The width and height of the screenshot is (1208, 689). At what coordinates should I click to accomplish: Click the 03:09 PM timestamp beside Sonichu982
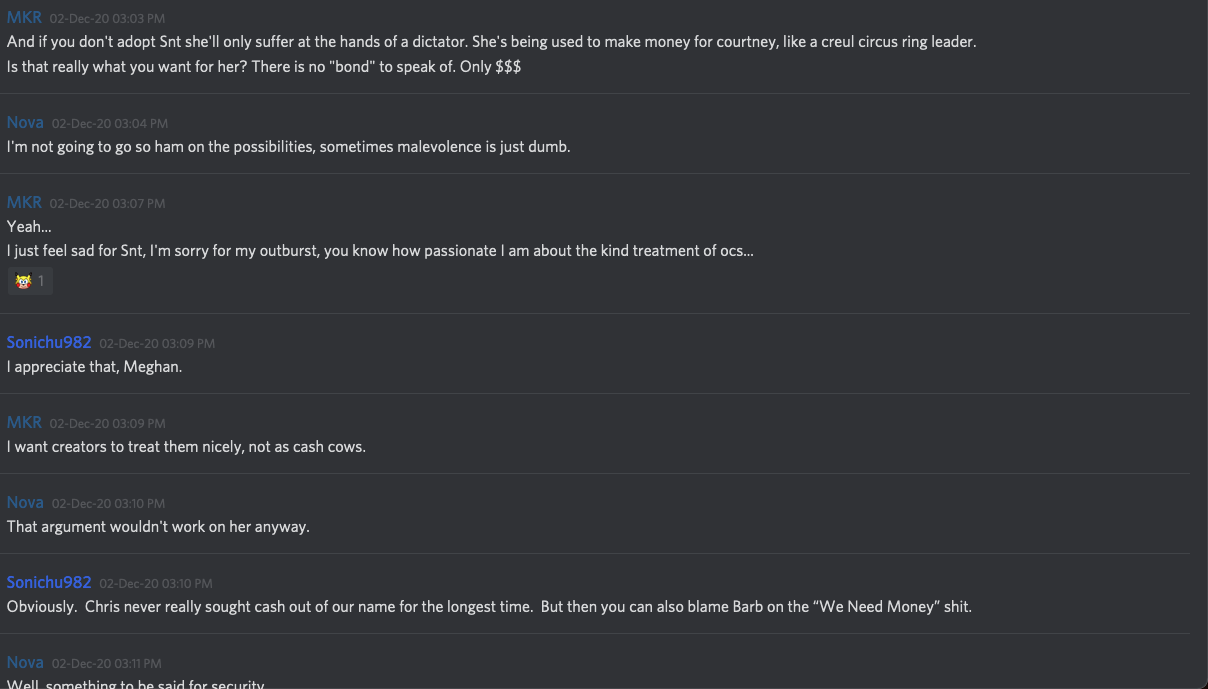tap(156, 343)
